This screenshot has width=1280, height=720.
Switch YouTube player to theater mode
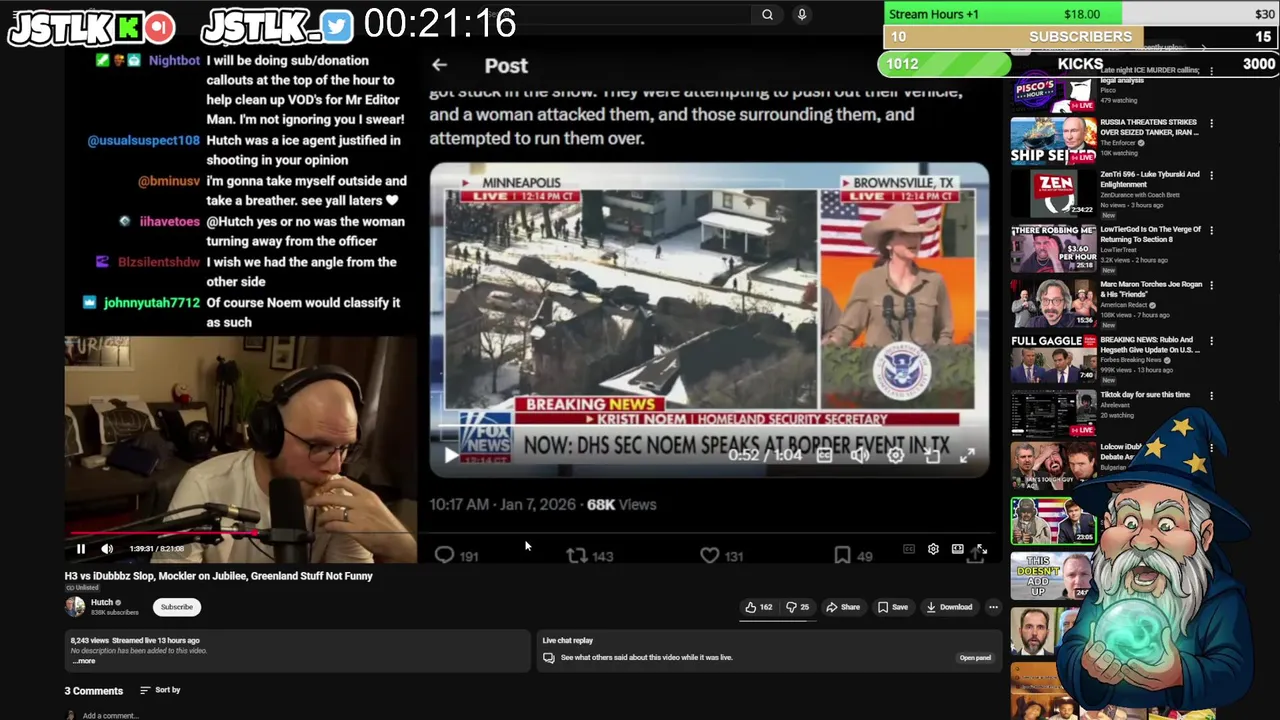pos(957,549)
